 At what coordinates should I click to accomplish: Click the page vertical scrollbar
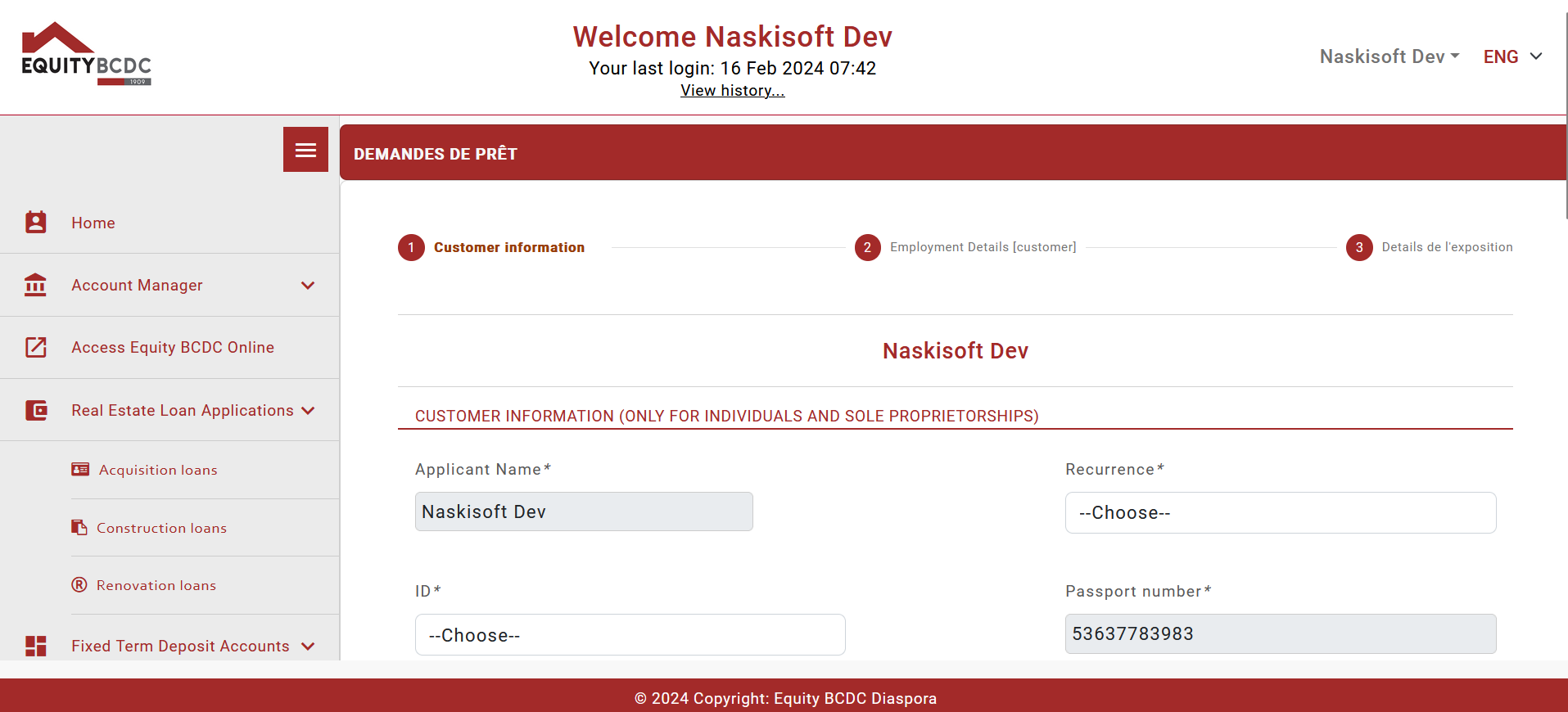(x=1566, y=115)
